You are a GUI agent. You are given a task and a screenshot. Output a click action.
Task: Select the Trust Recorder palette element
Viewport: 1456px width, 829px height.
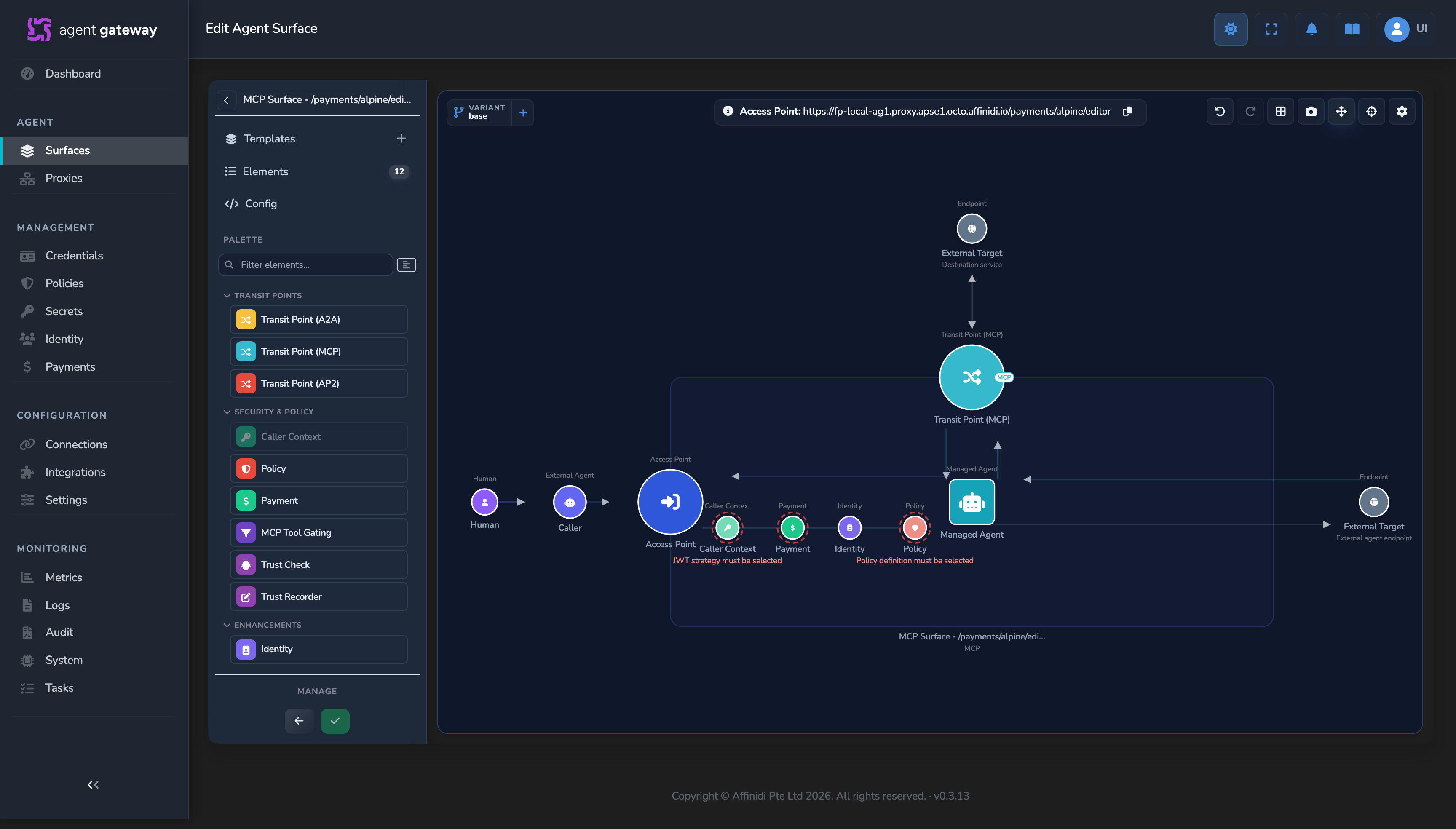[319, 597]
